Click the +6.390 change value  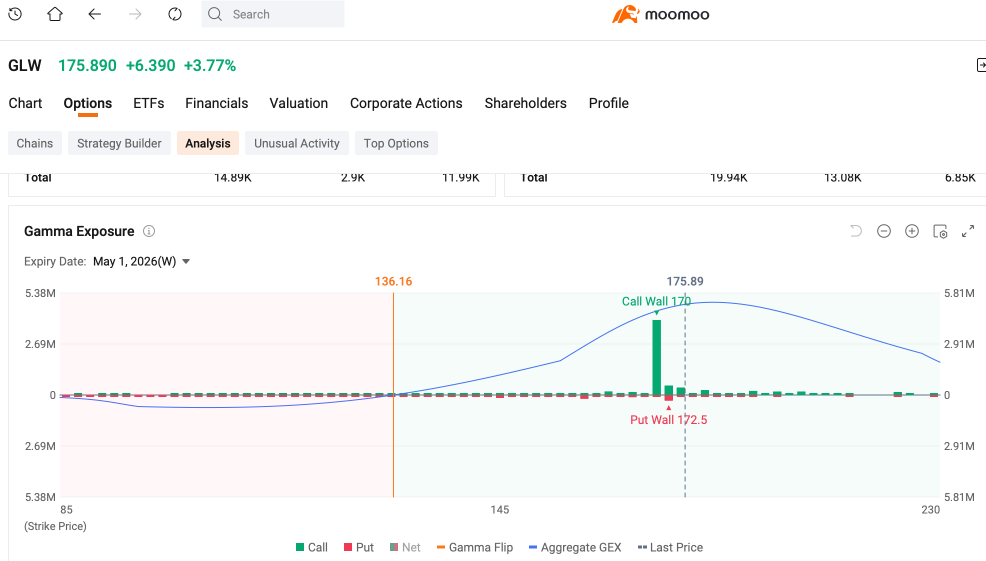(150, 65)
